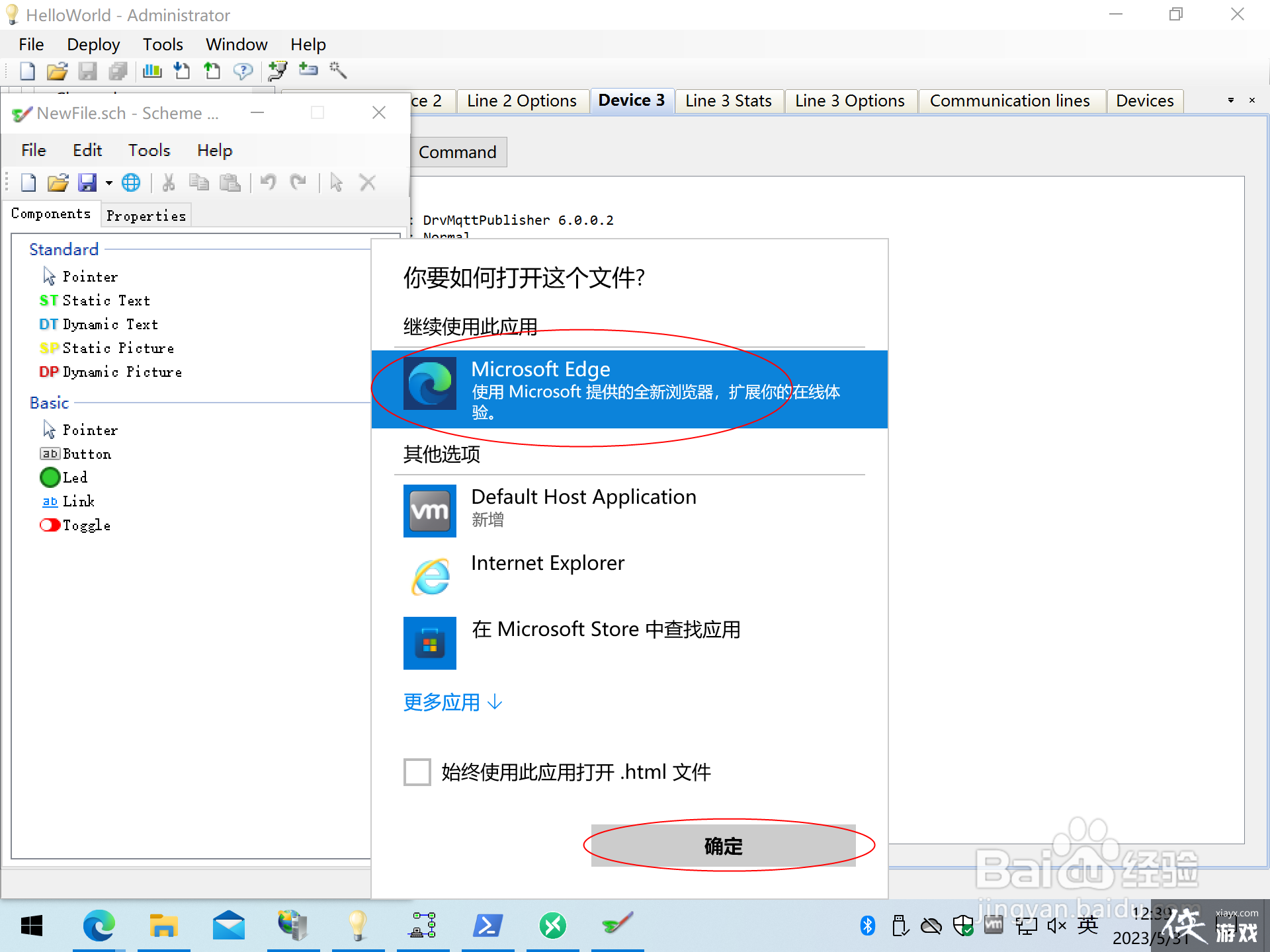Click the Paste clipboard icon in Scheme editor

pos(230,182)
